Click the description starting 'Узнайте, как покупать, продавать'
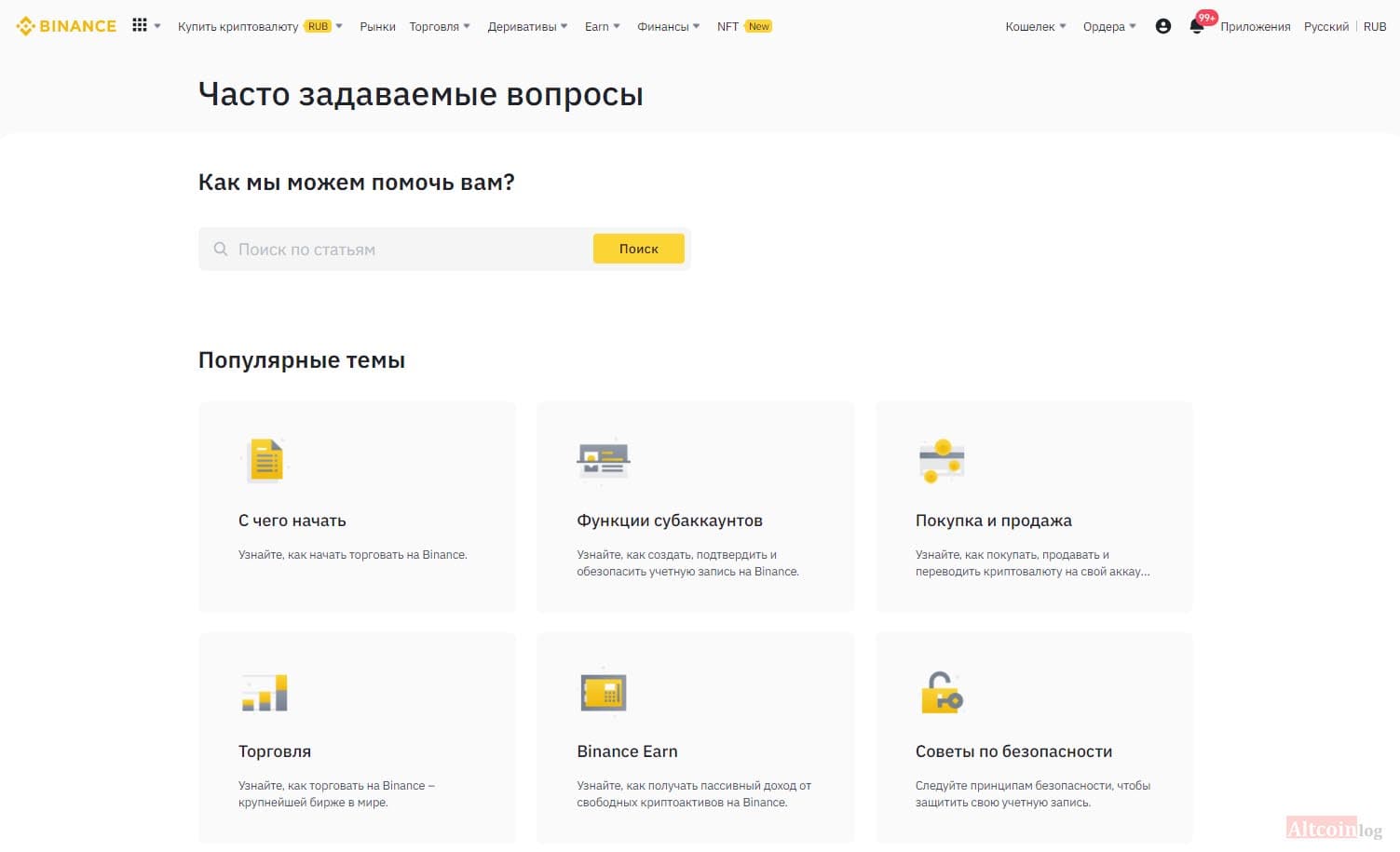This screenshot has width=1400, height=852. [x=1033, y=563]
